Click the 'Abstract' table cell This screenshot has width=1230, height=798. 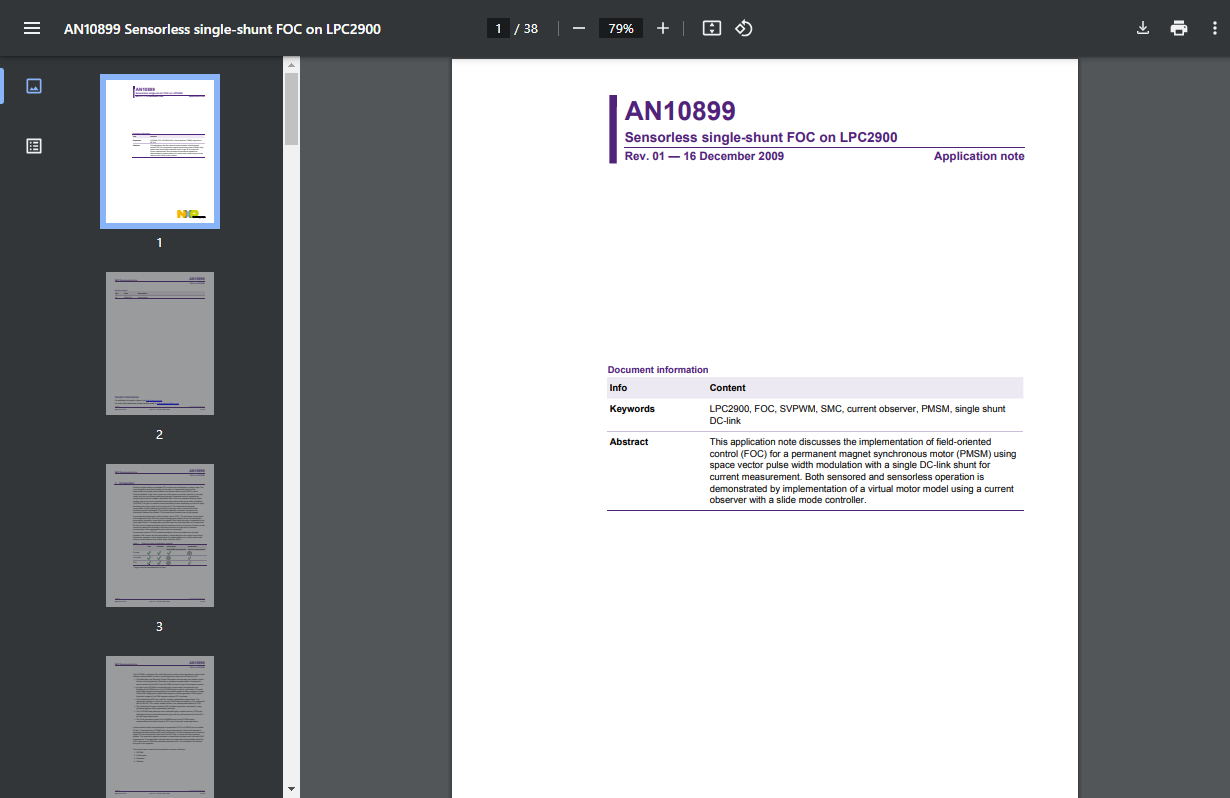(x=629, y=442)
